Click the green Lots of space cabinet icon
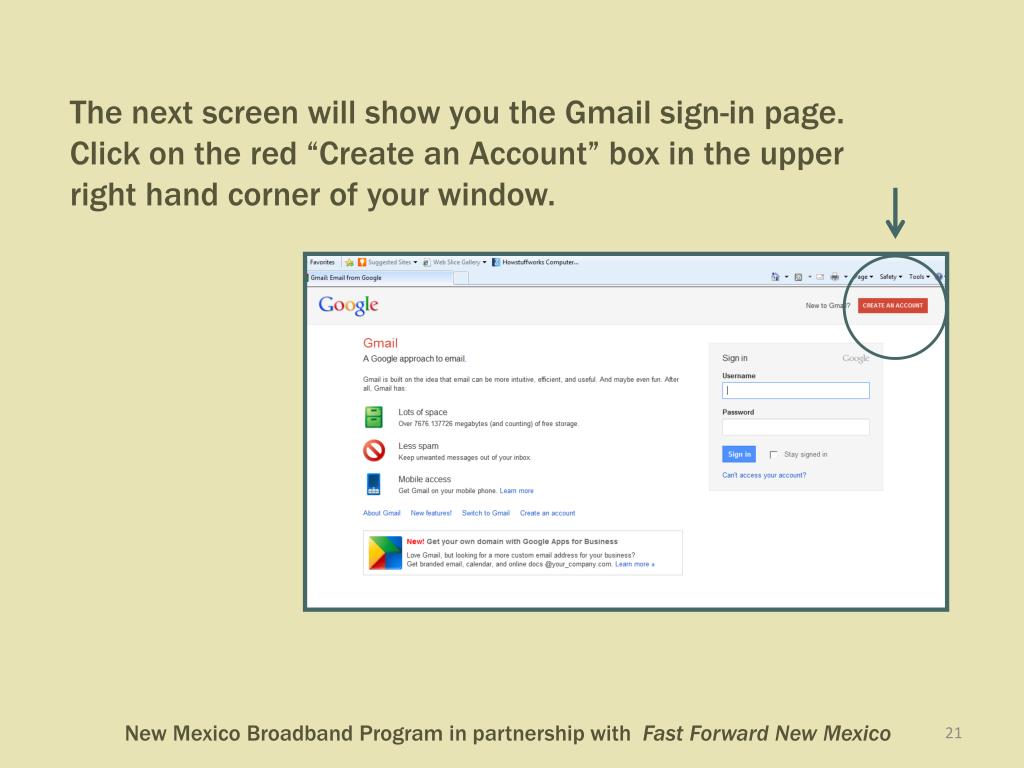Viewport: 1024px width, 768px height. pos(374,417)
